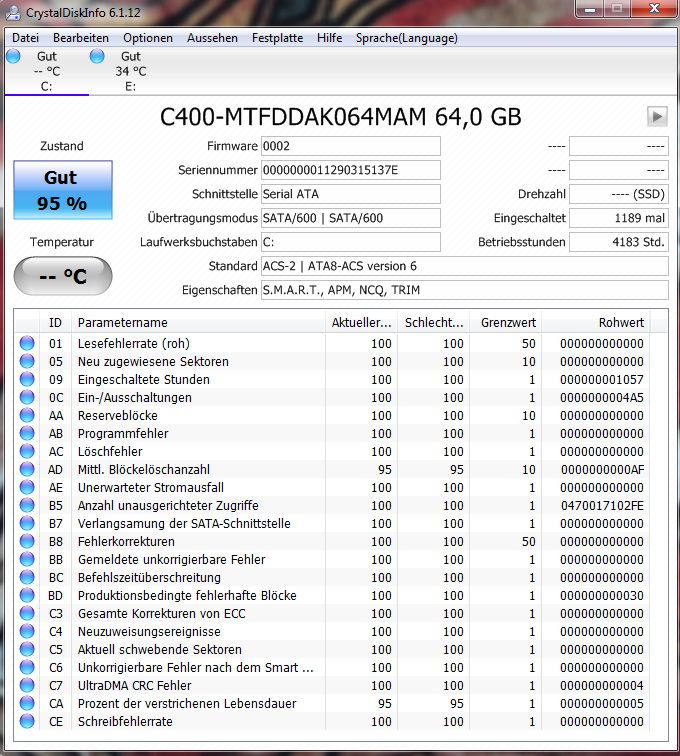Screen dimensions: 680x756
Task: Click the blue health indicator for drive E:
Action: pyautogui.click(x=97, y=56)
